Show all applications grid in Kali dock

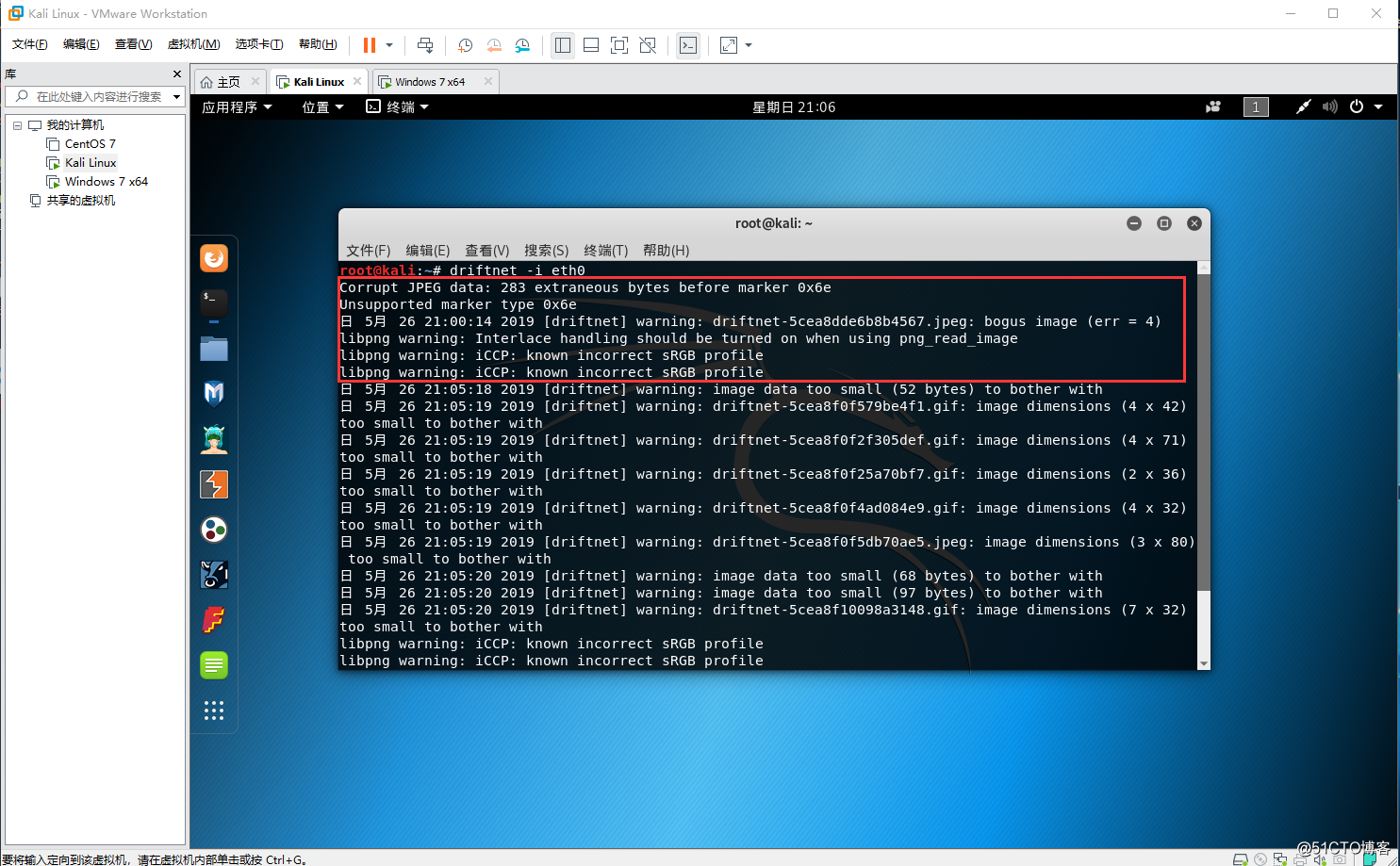tap(214, 711)
